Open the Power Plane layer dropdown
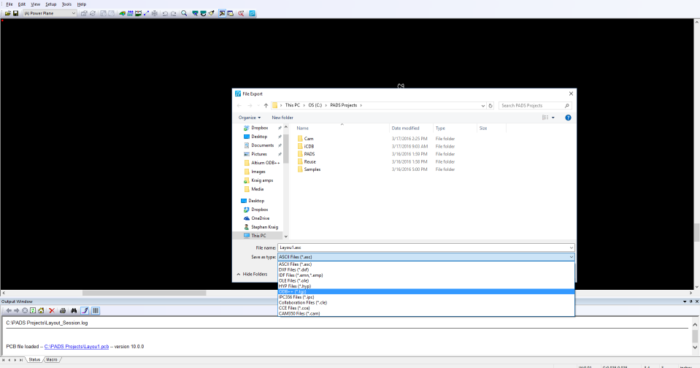Viewport: 700px width, 368px height. [x=50, y=13]
